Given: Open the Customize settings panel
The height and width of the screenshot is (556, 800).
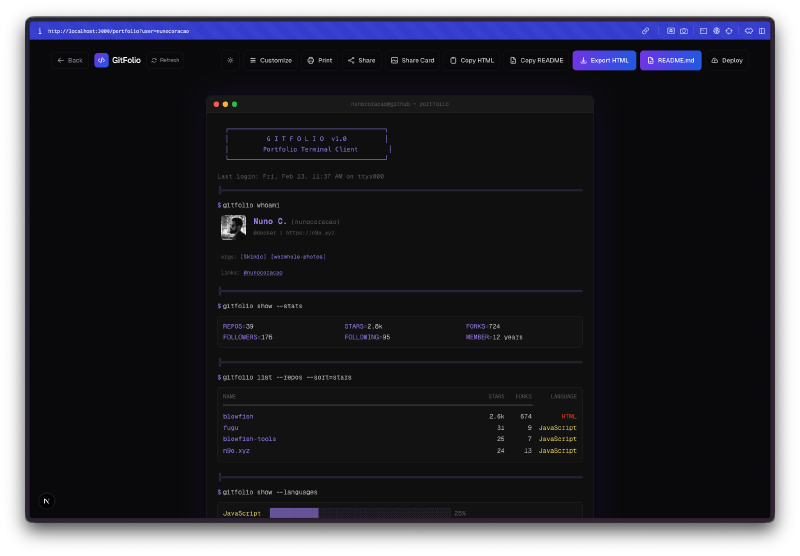Looking at the screenshot, I should click(x=270, y=60).
